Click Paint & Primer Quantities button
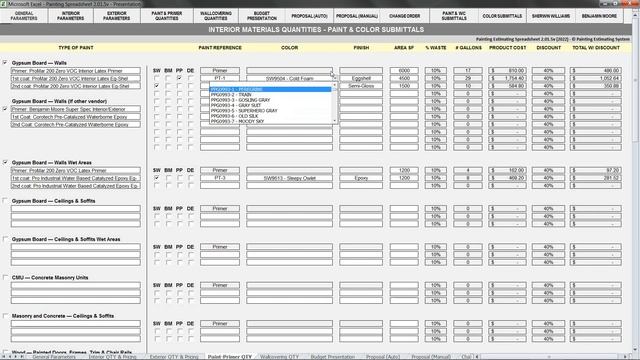640x360 pixels. click(x=167, y=16)
